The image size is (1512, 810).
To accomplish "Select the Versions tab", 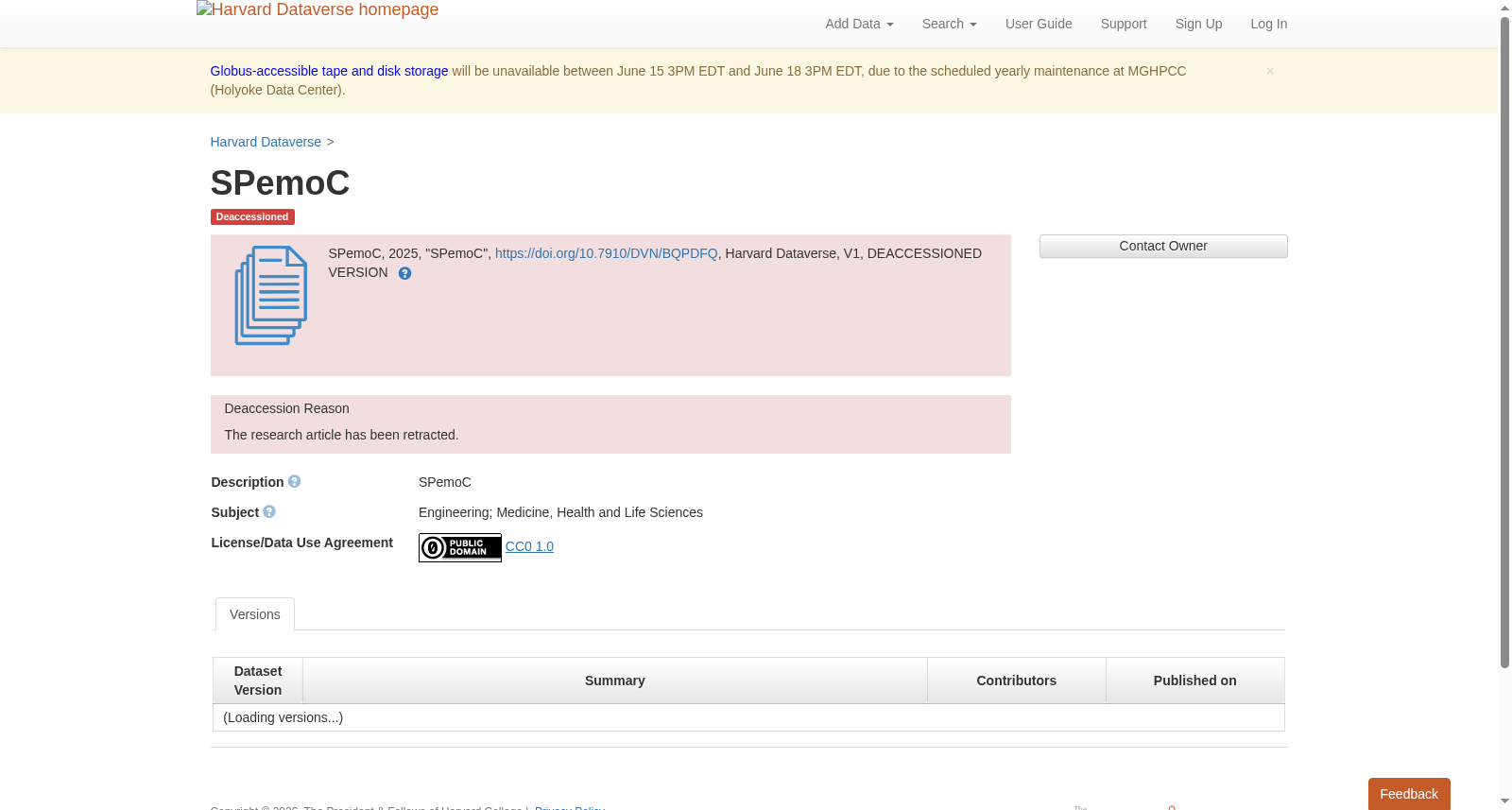I will 255,614.
